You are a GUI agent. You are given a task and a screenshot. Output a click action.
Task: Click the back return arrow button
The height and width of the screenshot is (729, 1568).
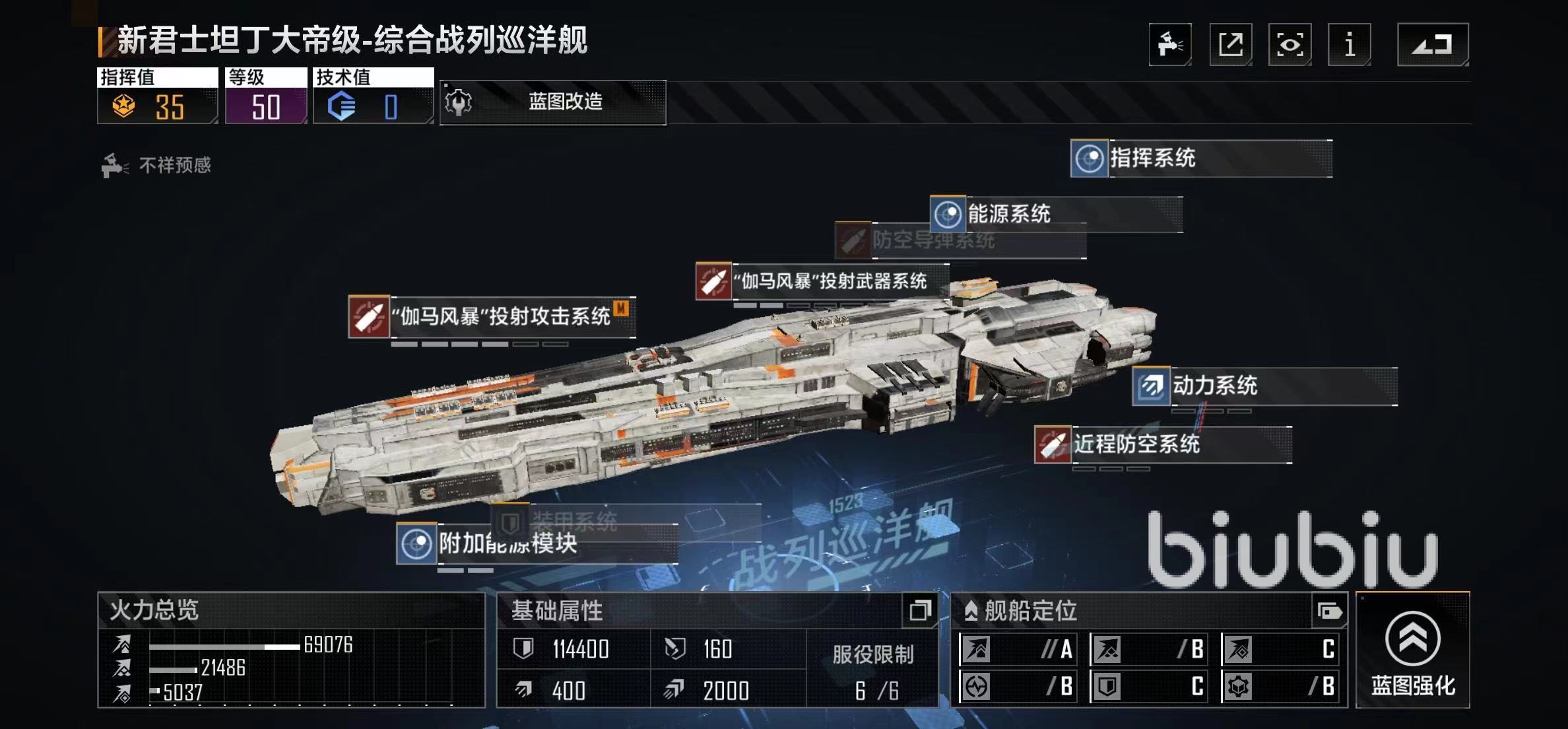click(x=1433, y=44)
